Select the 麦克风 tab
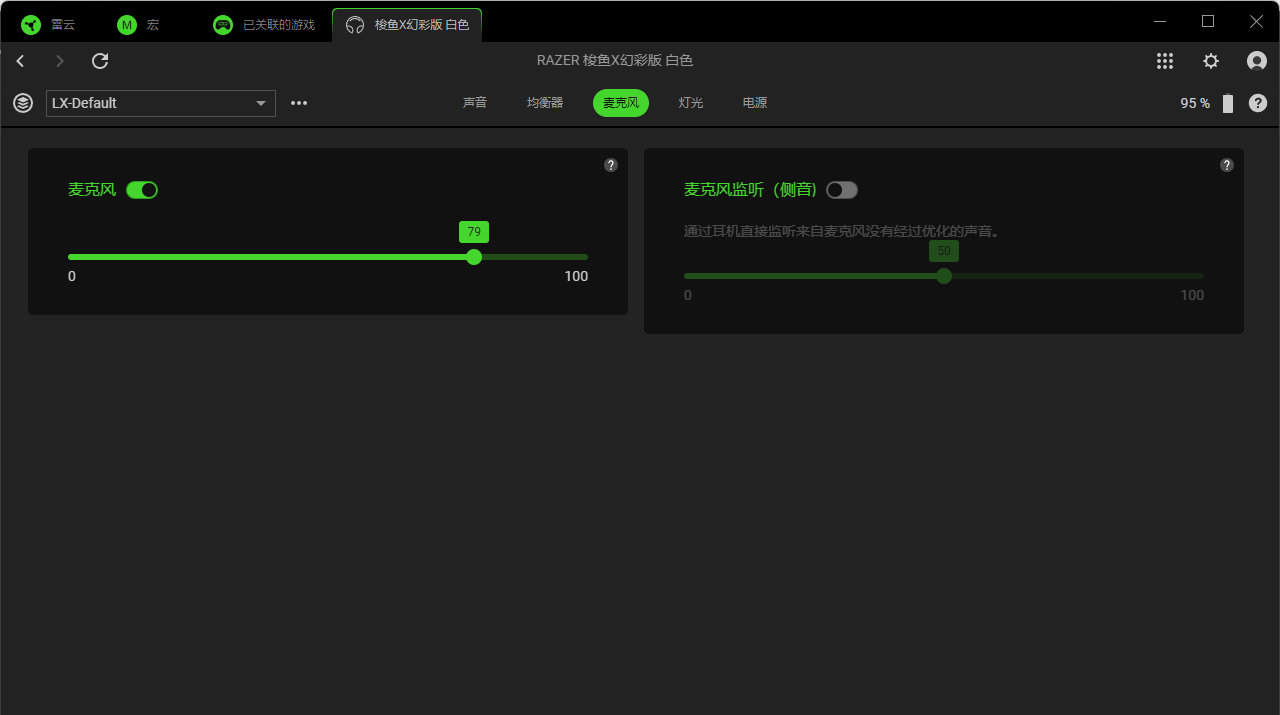 (x=621, y=103)
